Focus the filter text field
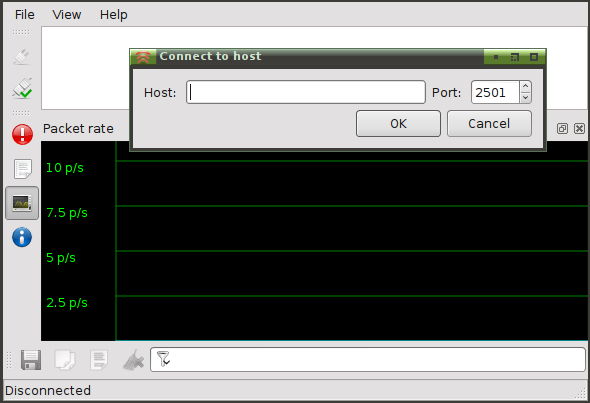 (x=368, y=359)
